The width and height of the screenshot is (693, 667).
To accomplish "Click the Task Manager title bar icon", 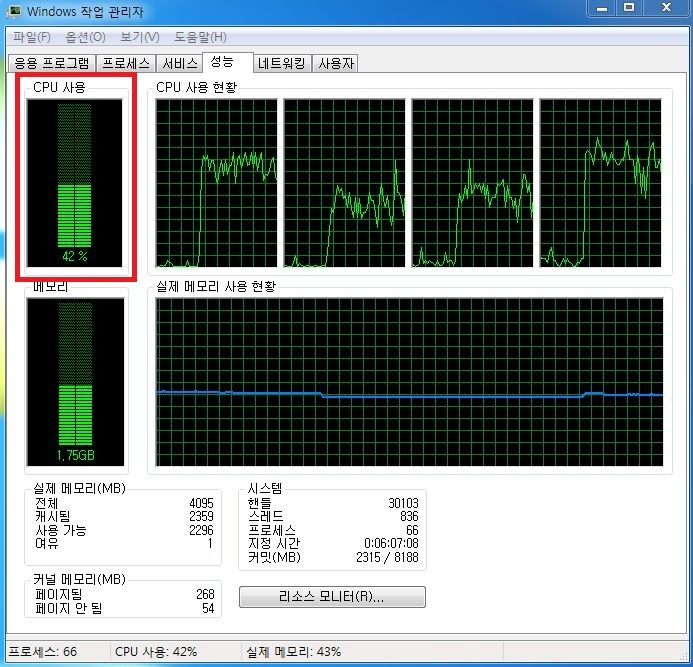I will pos(14,11).
